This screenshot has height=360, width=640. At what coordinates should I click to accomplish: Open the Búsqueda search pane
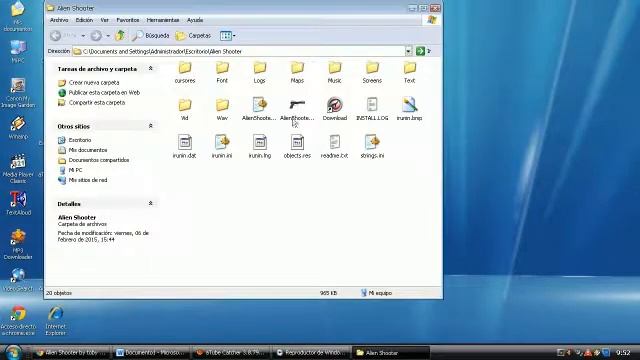tap(151, 36)
